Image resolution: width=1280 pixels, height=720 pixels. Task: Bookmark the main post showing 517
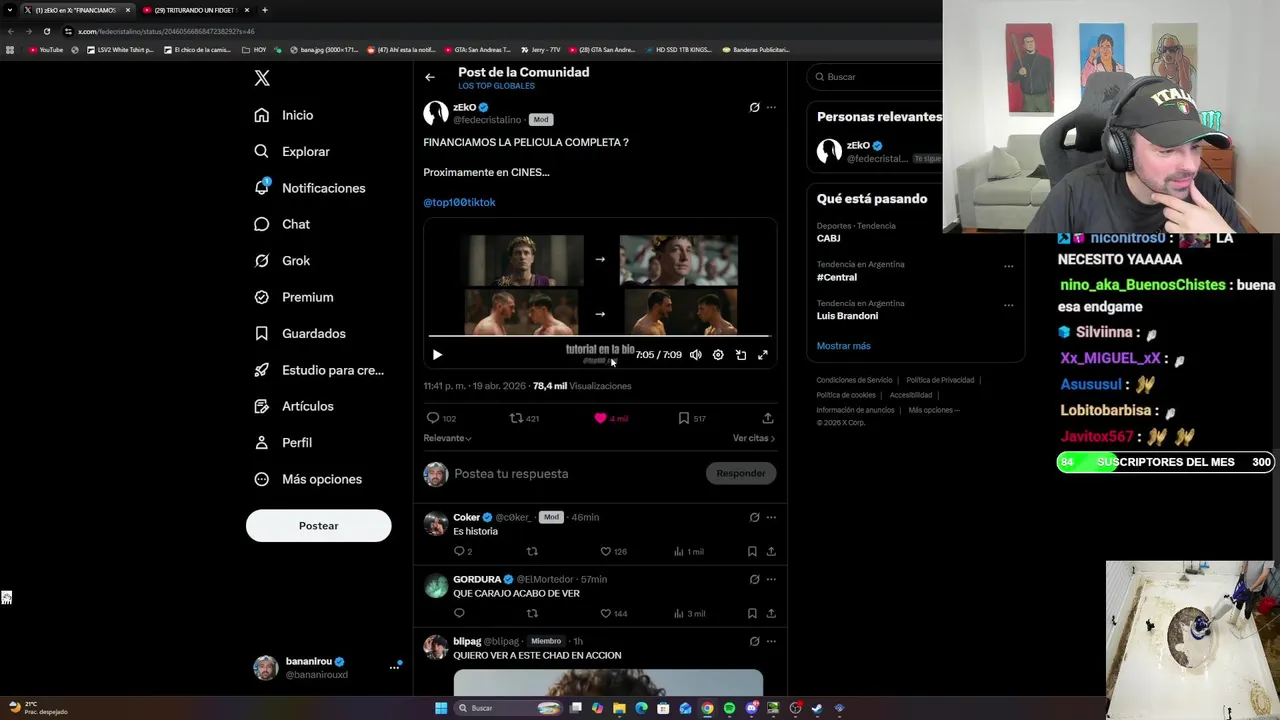click(684, 418)
